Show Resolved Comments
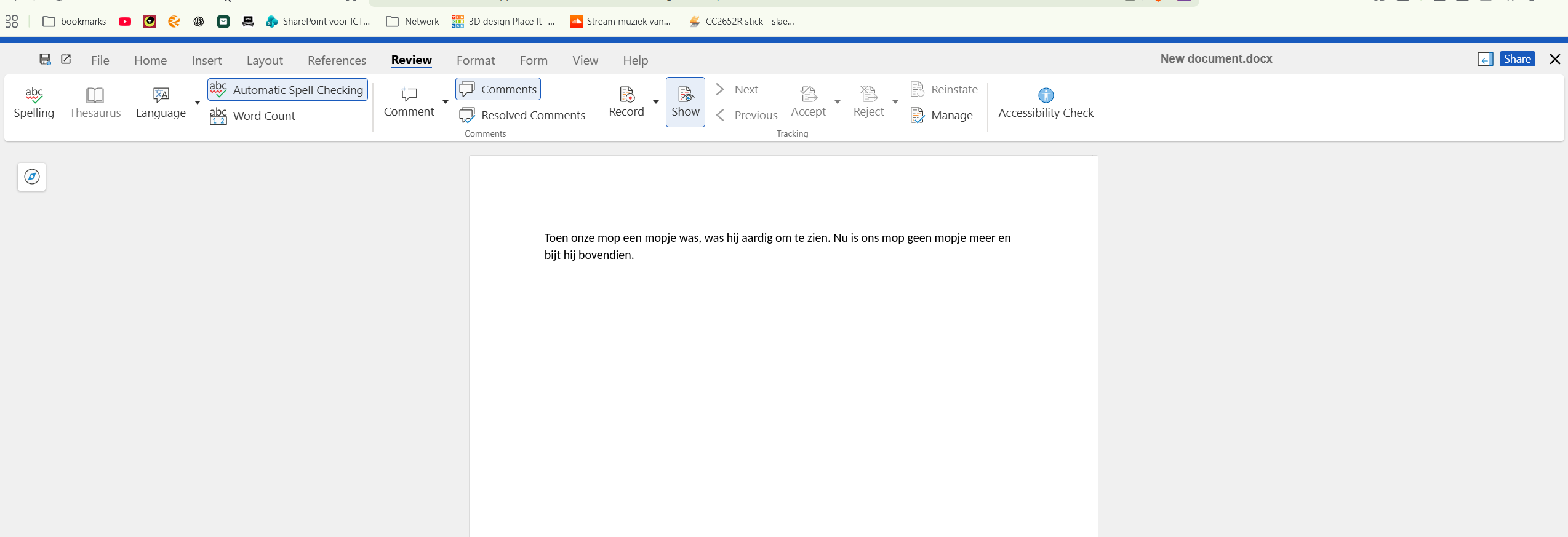 522,116
